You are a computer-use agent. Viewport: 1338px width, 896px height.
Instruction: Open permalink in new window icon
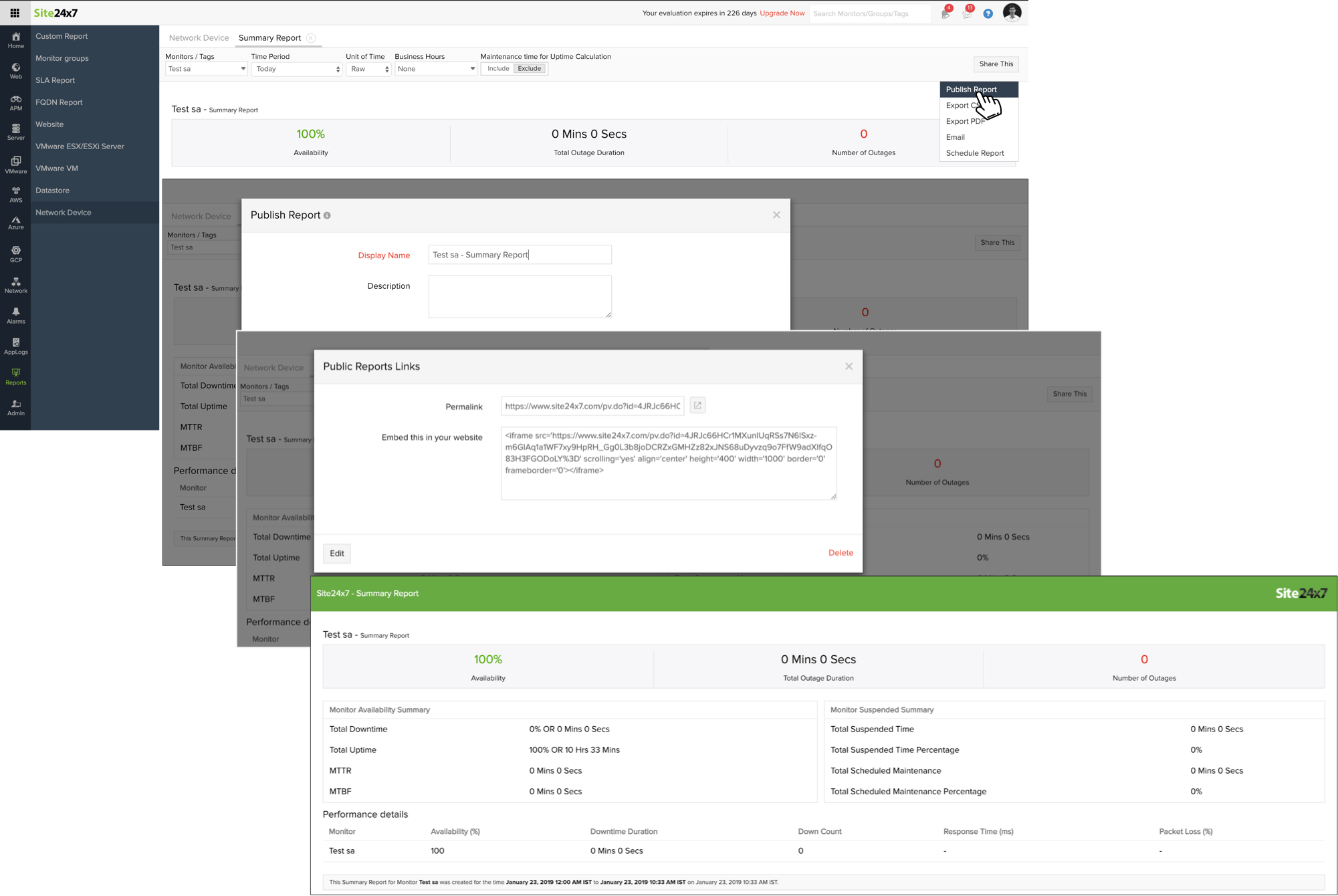click(x=697, y=405)
